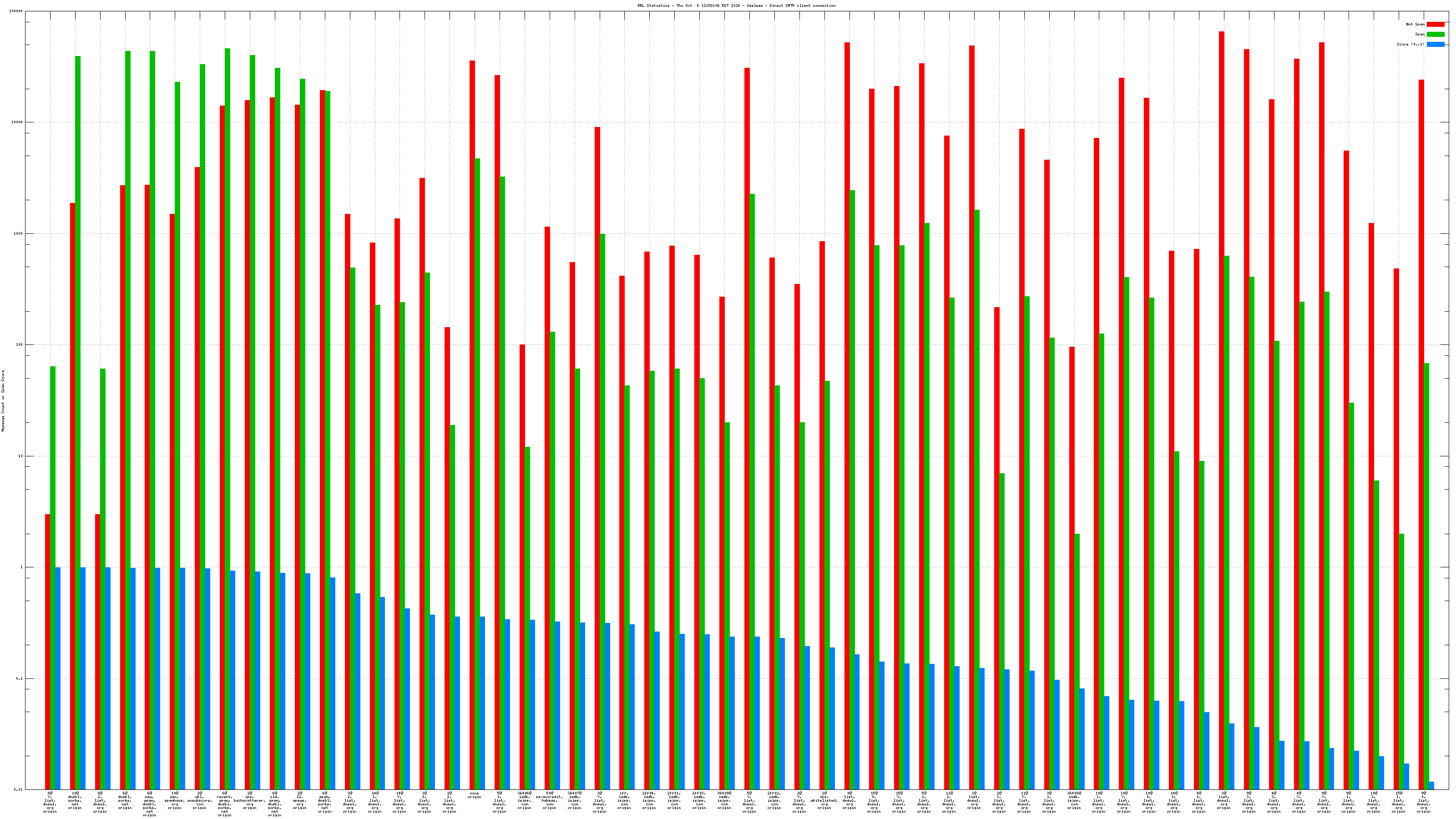The width and height of the screenshot is (1456, 819).
Task: Click the RBL Statistics chart title
Action: [x=736, y=5]
